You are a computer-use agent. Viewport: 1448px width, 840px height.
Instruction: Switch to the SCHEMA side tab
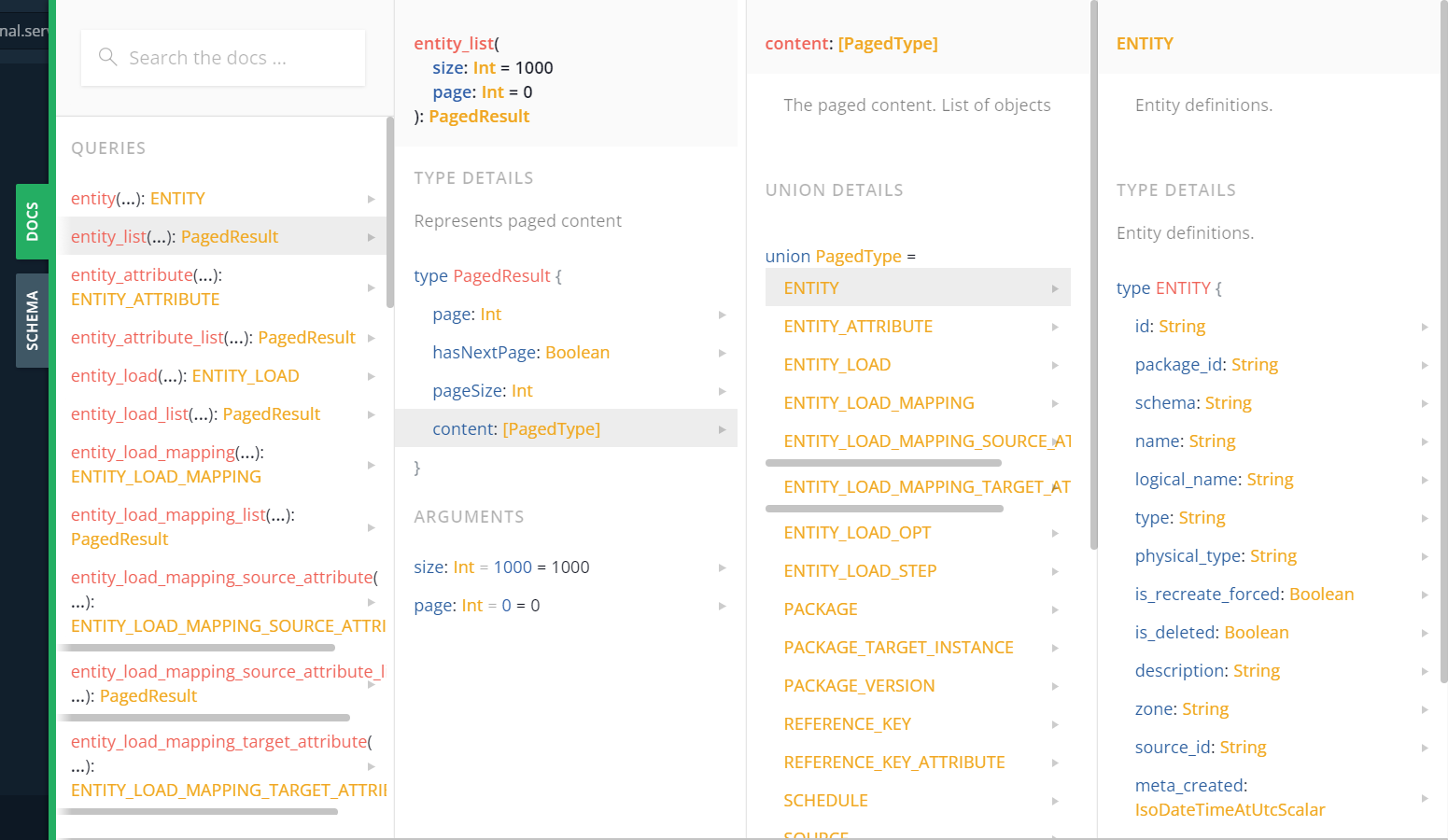pos(32,320)
